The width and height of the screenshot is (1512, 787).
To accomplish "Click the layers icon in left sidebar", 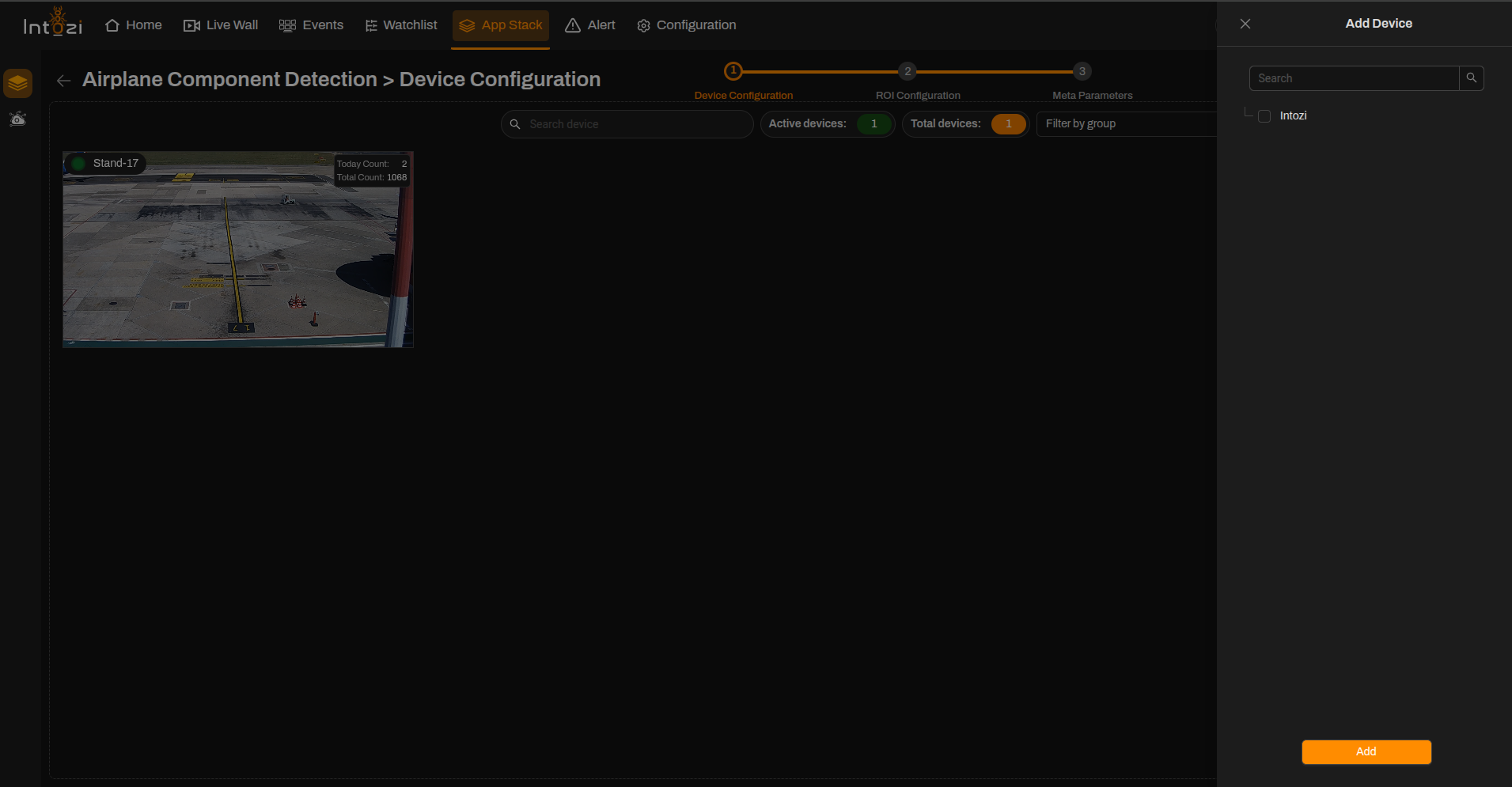I will pyautogui.click(x=18, y=83).
